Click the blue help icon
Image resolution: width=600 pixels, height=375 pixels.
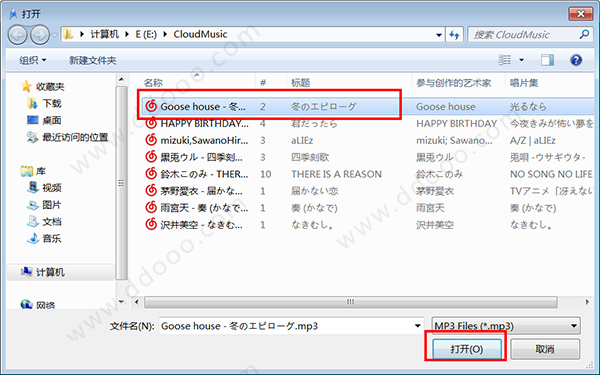[x=576, y=60]
